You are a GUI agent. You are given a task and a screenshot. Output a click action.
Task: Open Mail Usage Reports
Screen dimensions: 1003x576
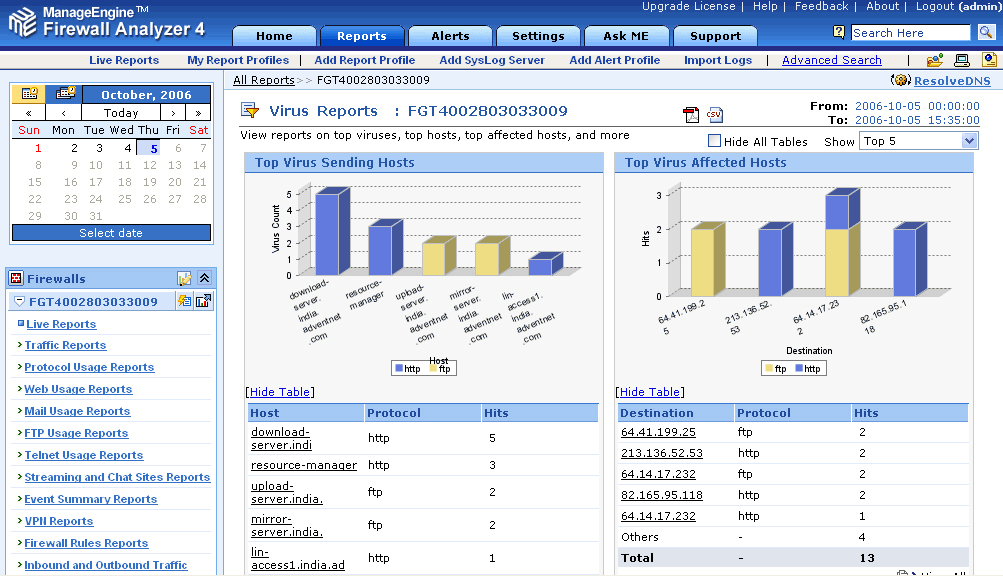tap(77, 411)
